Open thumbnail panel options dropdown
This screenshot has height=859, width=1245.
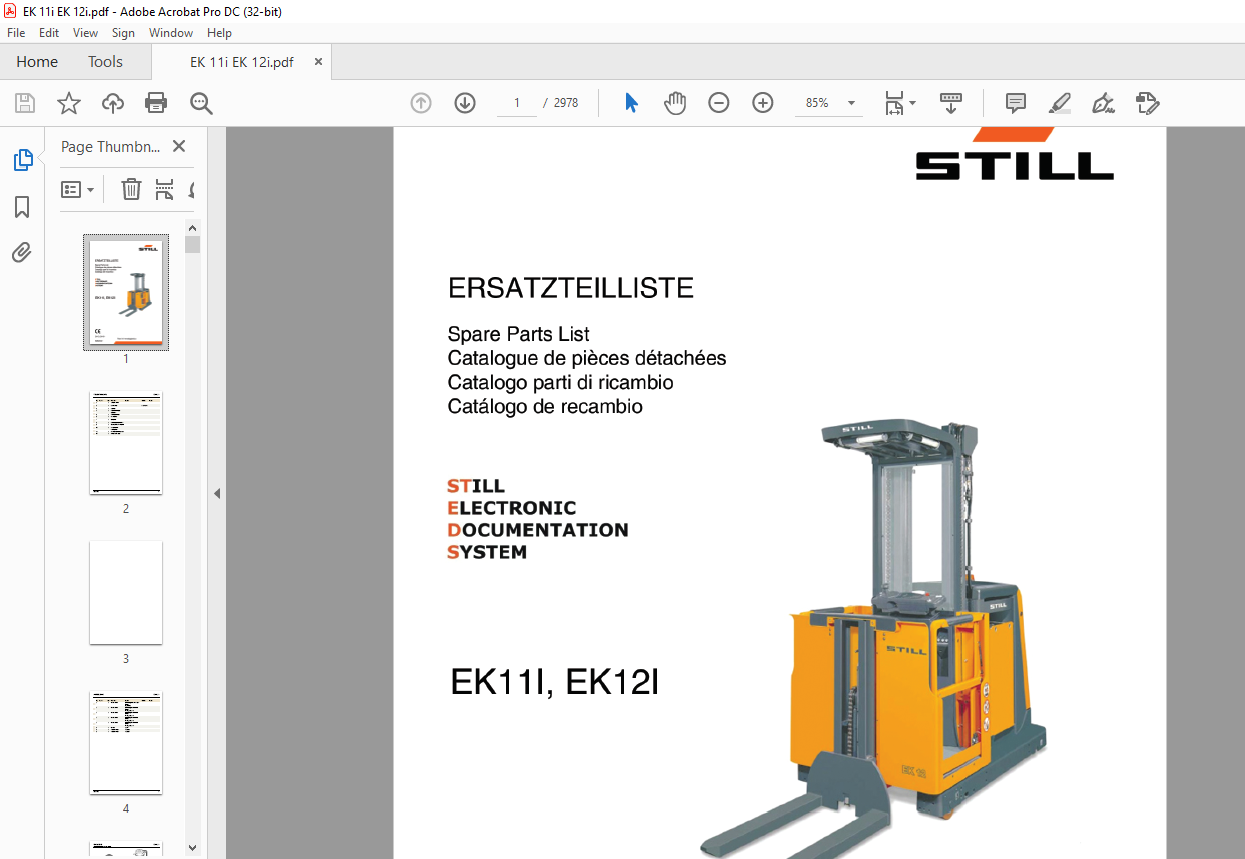click(78, 189)
